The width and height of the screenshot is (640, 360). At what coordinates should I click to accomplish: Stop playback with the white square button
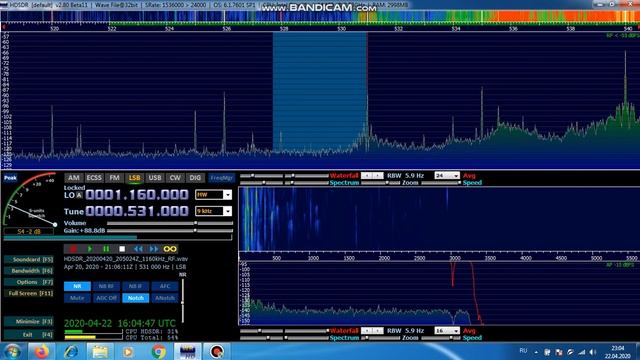122,249
